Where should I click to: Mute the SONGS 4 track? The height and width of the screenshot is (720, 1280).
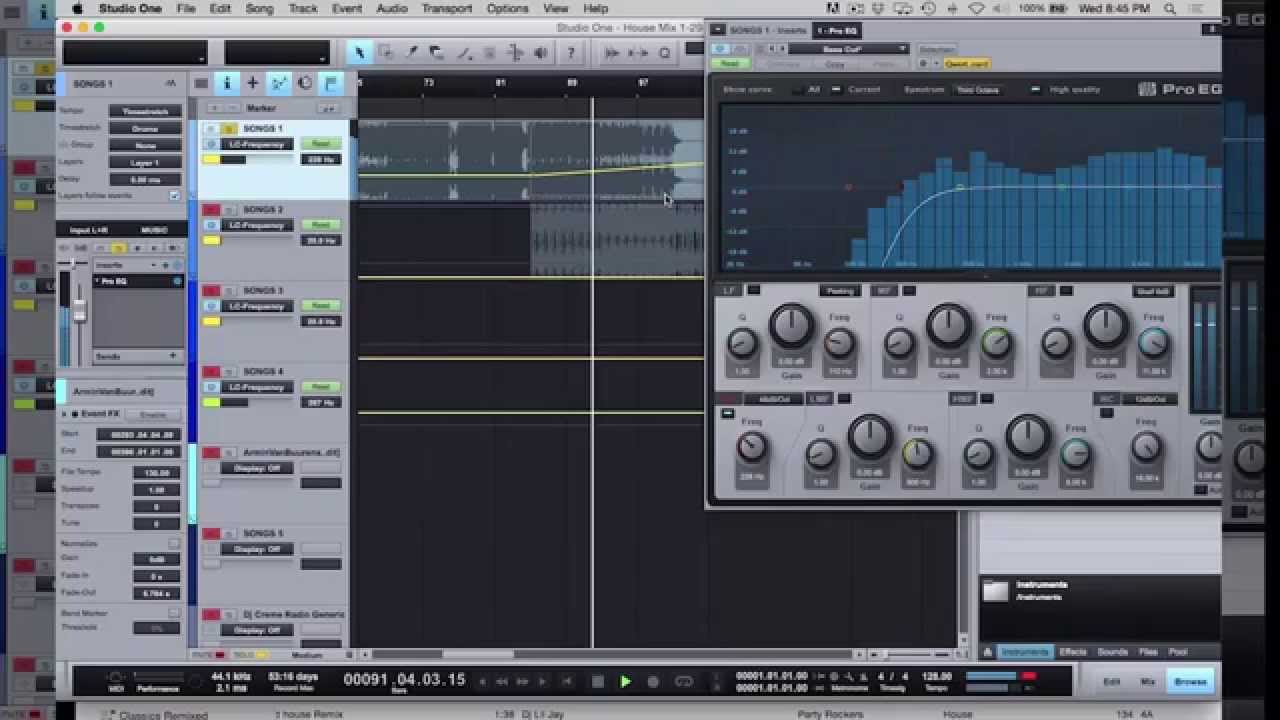[x=211, y=372]
